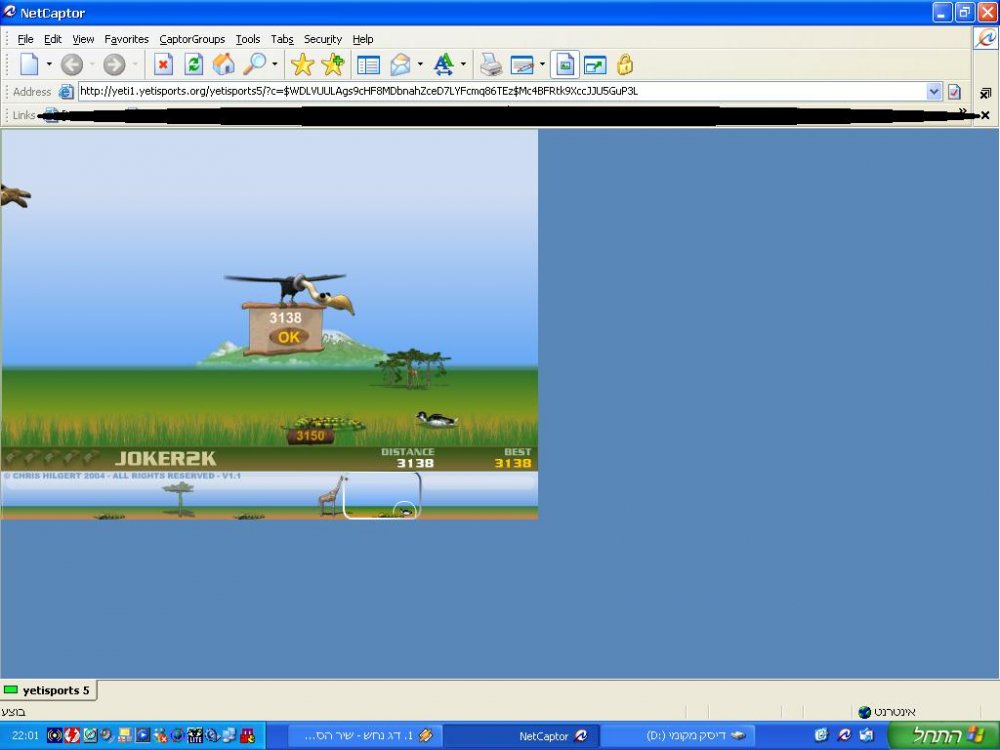The image size is (1000, 750).
Task: Click the text size 'A' icon
Action: click(443, 64)
